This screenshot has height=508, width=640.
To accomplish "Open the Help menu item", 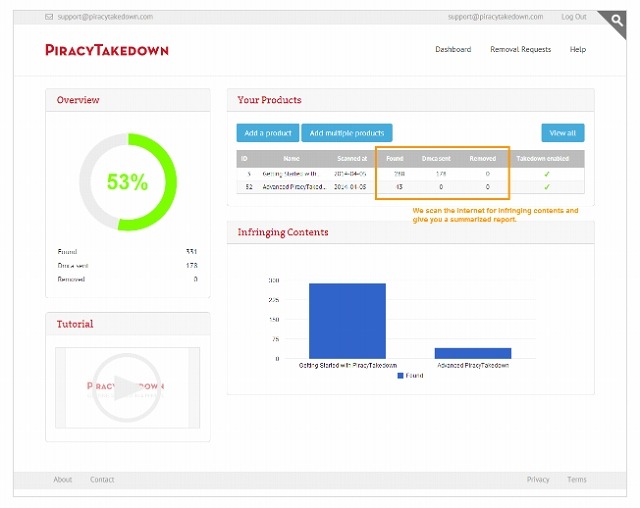I will tap(578, 50).
